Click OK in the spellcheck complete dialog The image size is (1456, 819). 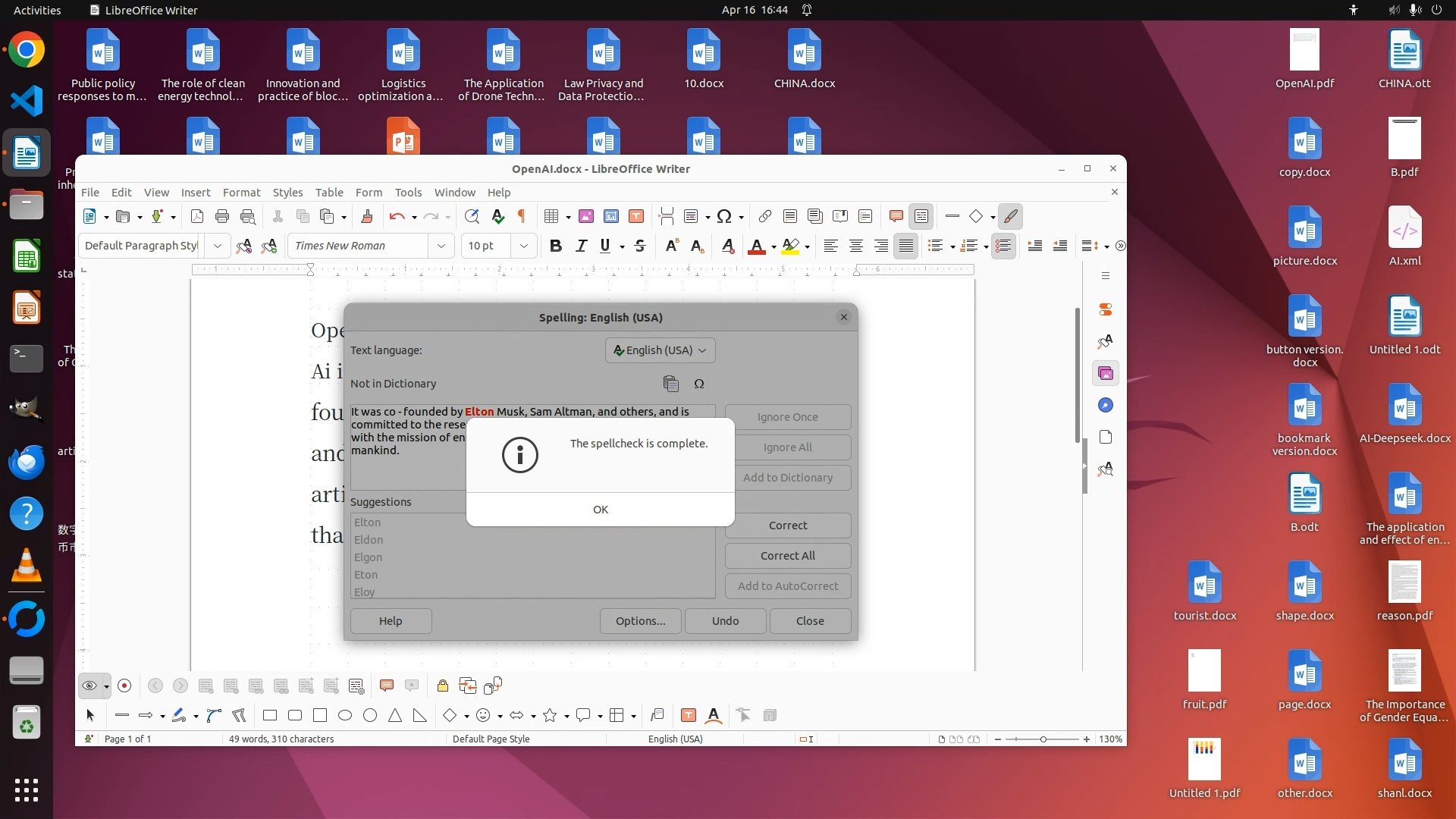(x=600, y=510)
